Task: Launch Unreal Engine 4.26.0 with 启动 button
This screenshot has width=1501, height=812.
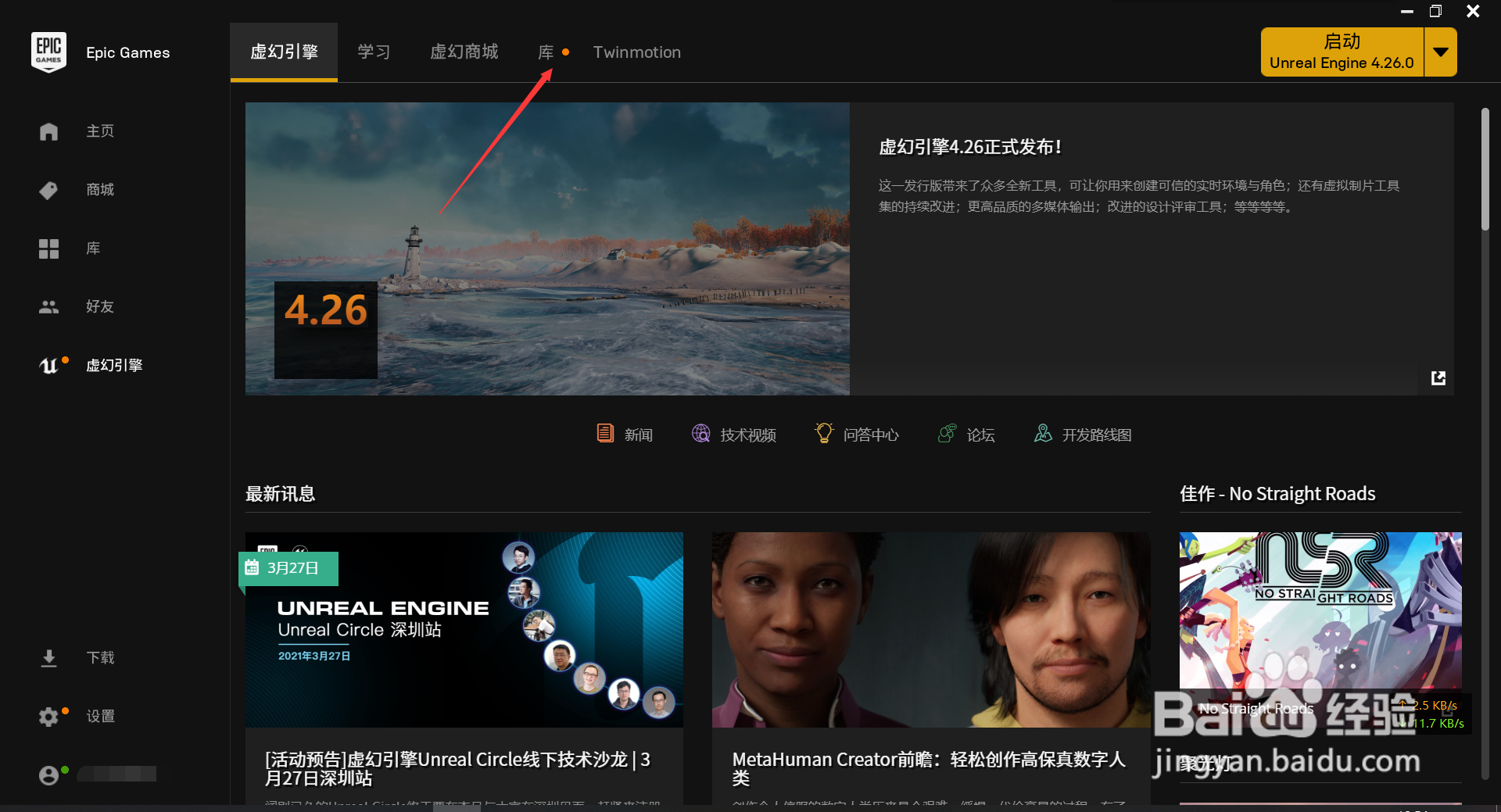Action: (1342, 52)
